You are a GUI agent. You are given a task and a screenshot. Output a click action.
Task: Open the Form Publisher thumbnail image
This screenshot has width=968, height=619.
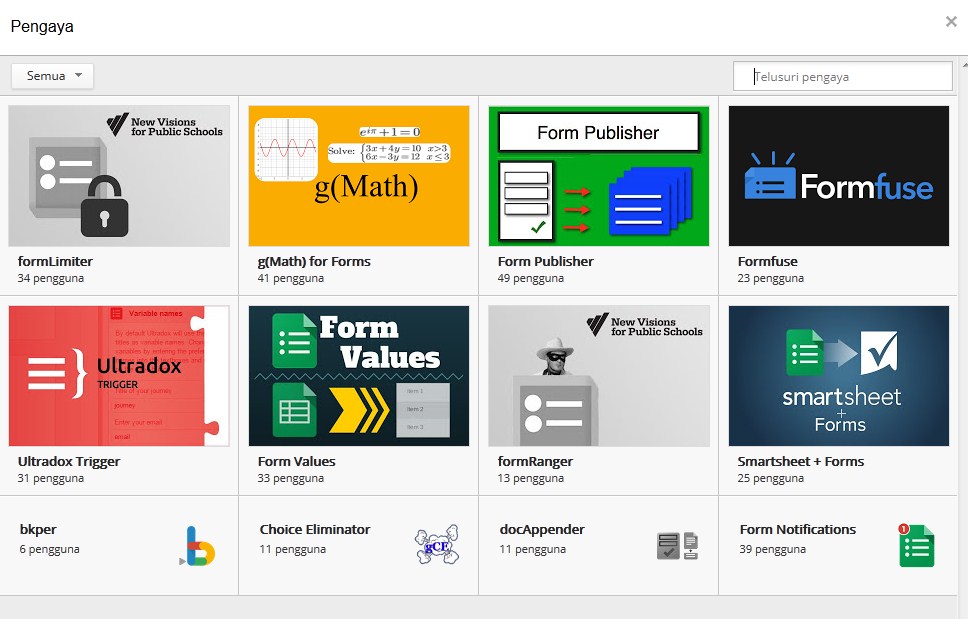(x=598, y=176)
